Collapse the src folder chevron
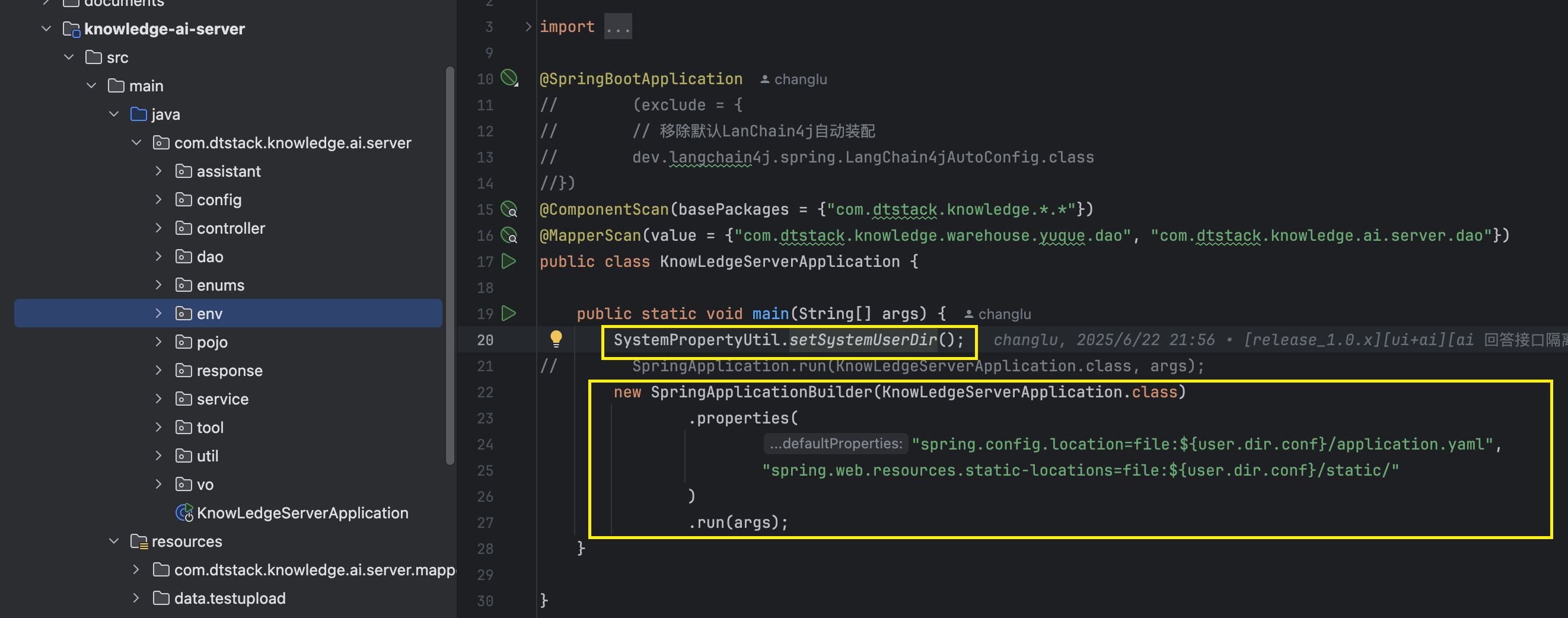Viewport: 1568px width, 618px height. pos(69,58)
